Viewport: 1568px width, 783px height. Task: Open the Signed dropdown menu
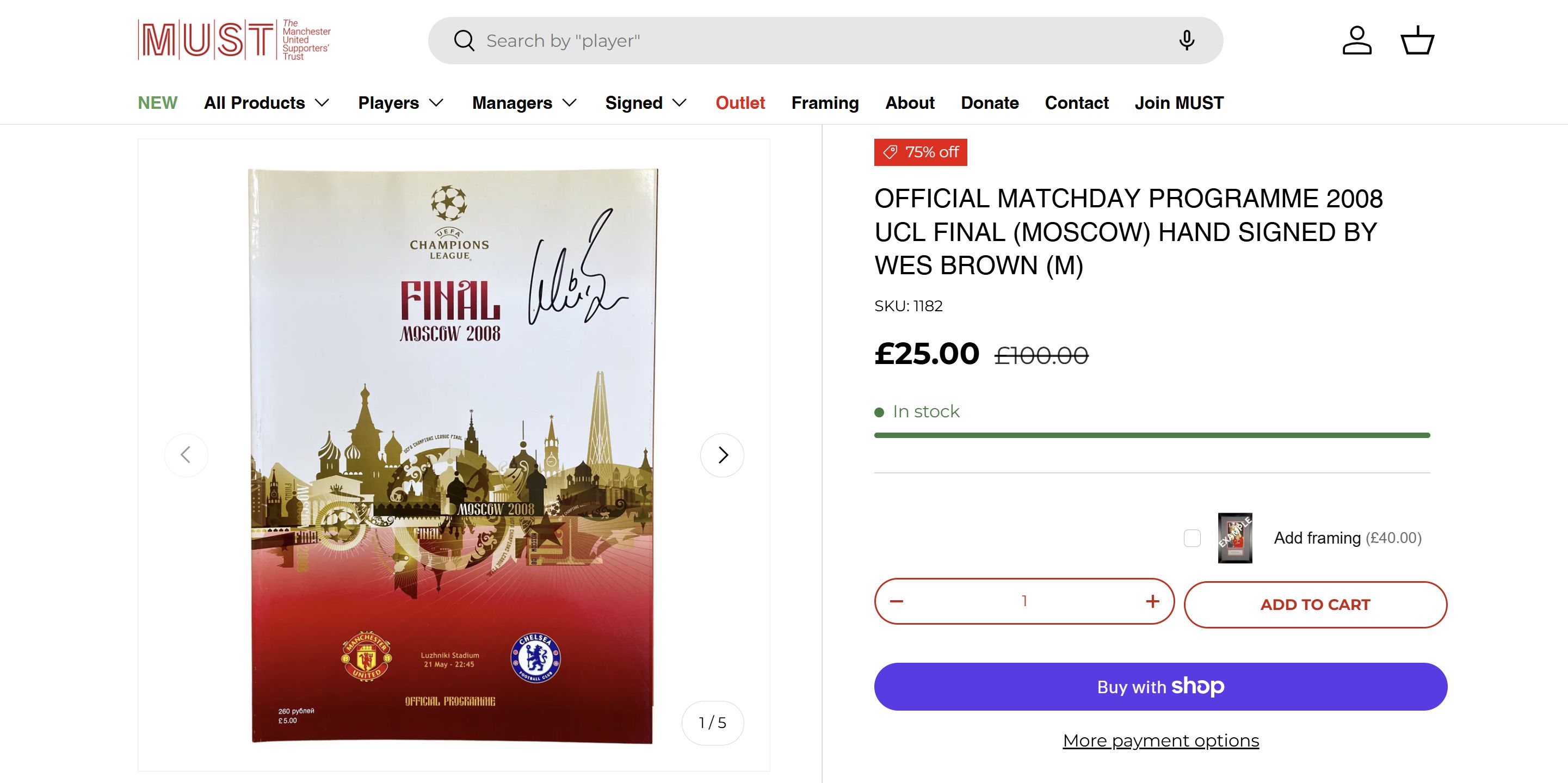point(646,103)
